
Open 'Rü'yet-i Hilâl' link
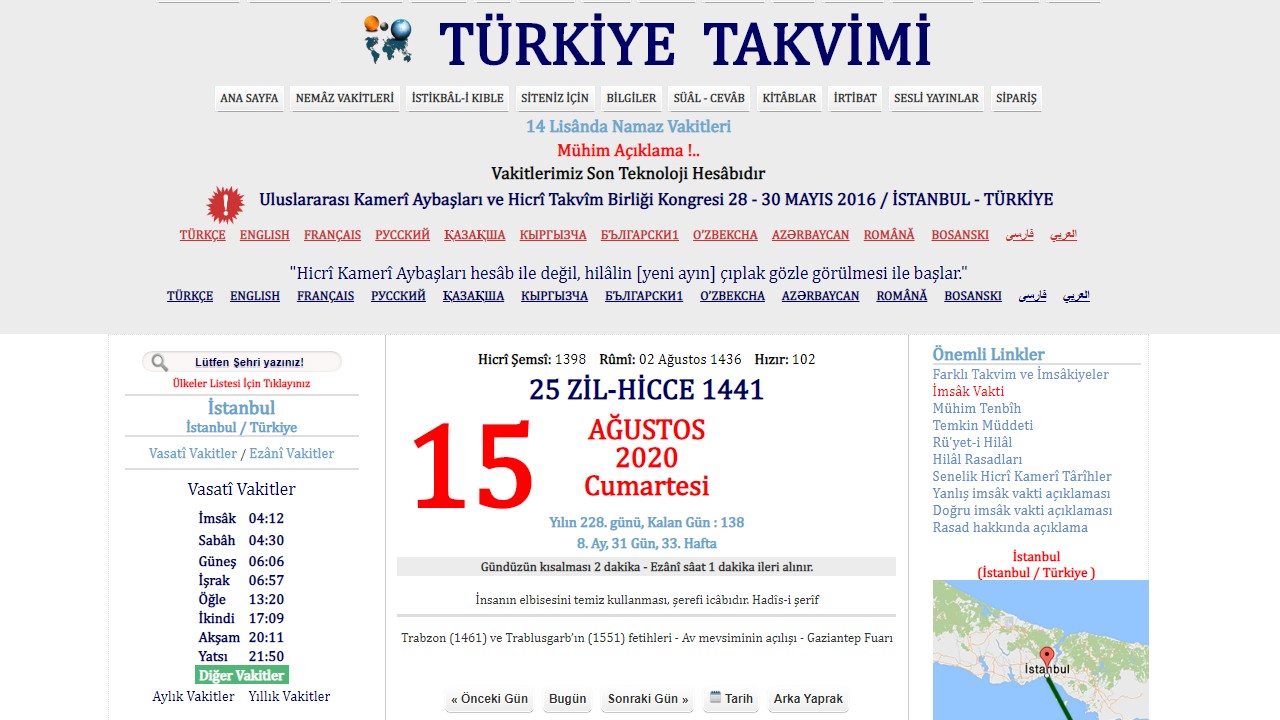tap(973, 443)
